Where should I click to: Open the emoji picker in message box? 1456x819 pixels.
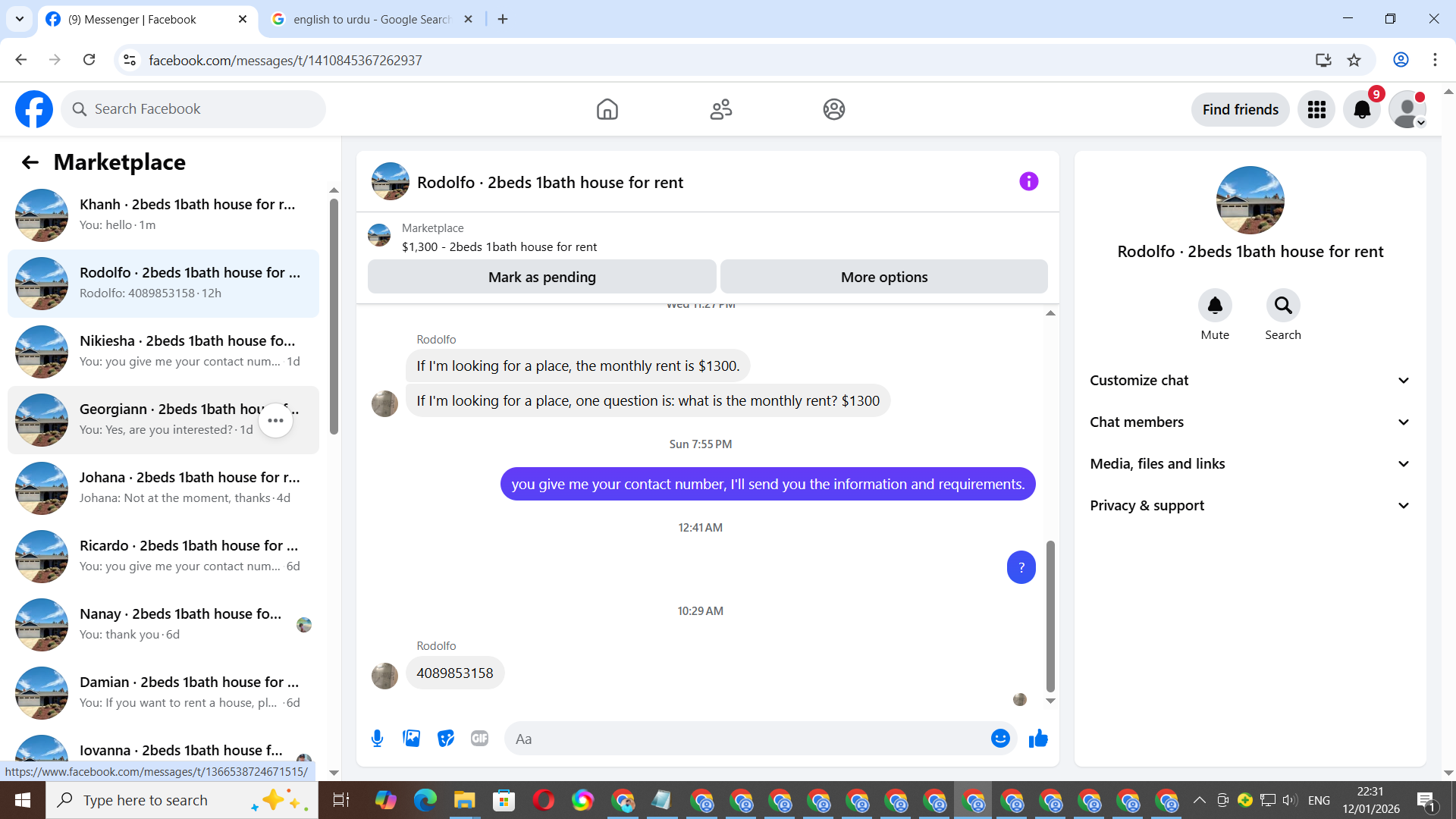1000,739
